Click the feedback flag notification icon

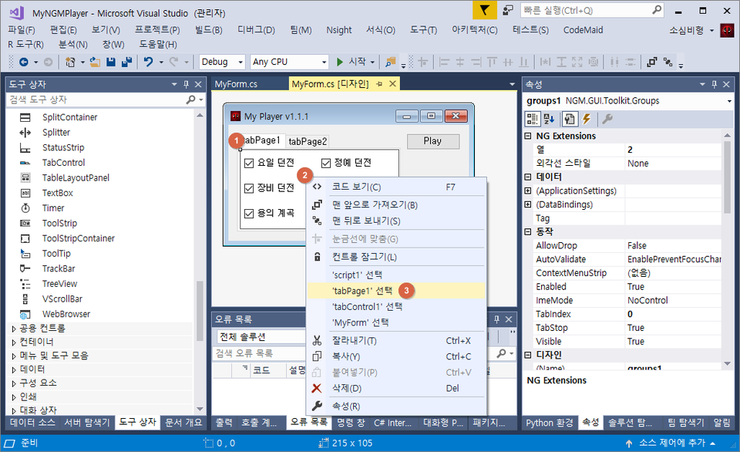click(485, 10)
